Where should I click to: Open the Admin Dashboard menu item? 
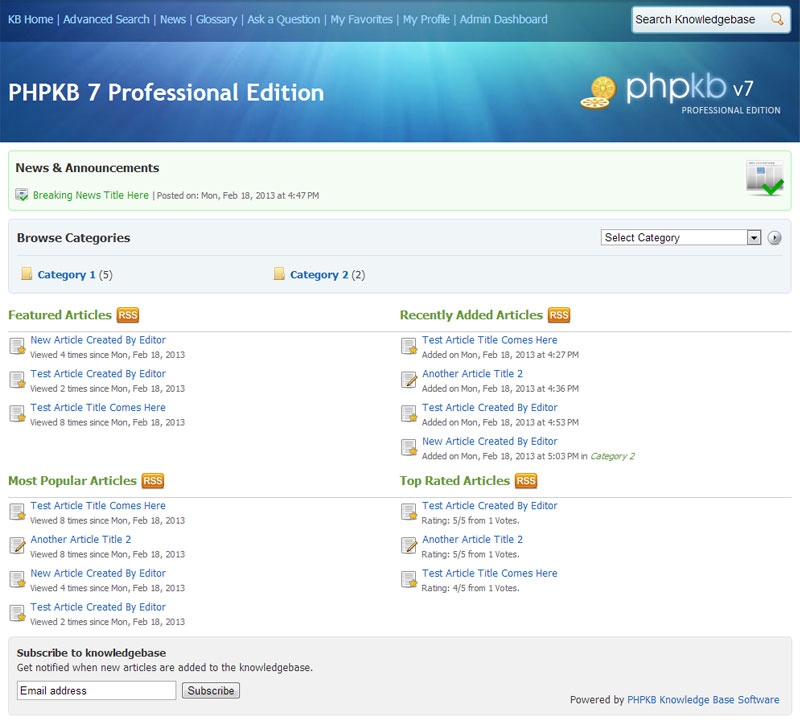click(x=503, y=19)
